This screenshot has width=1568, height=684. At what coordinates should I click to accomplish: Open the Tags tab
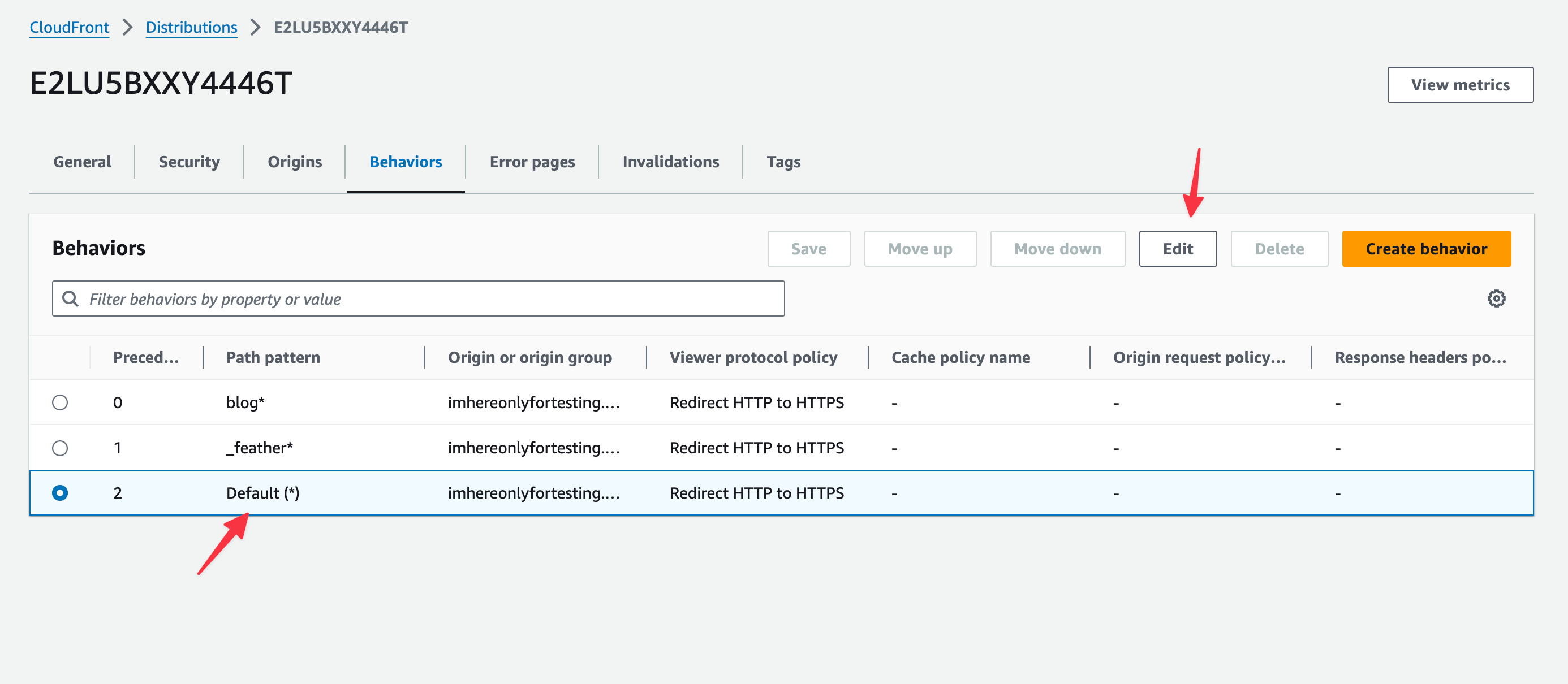(x=783, y=162)
